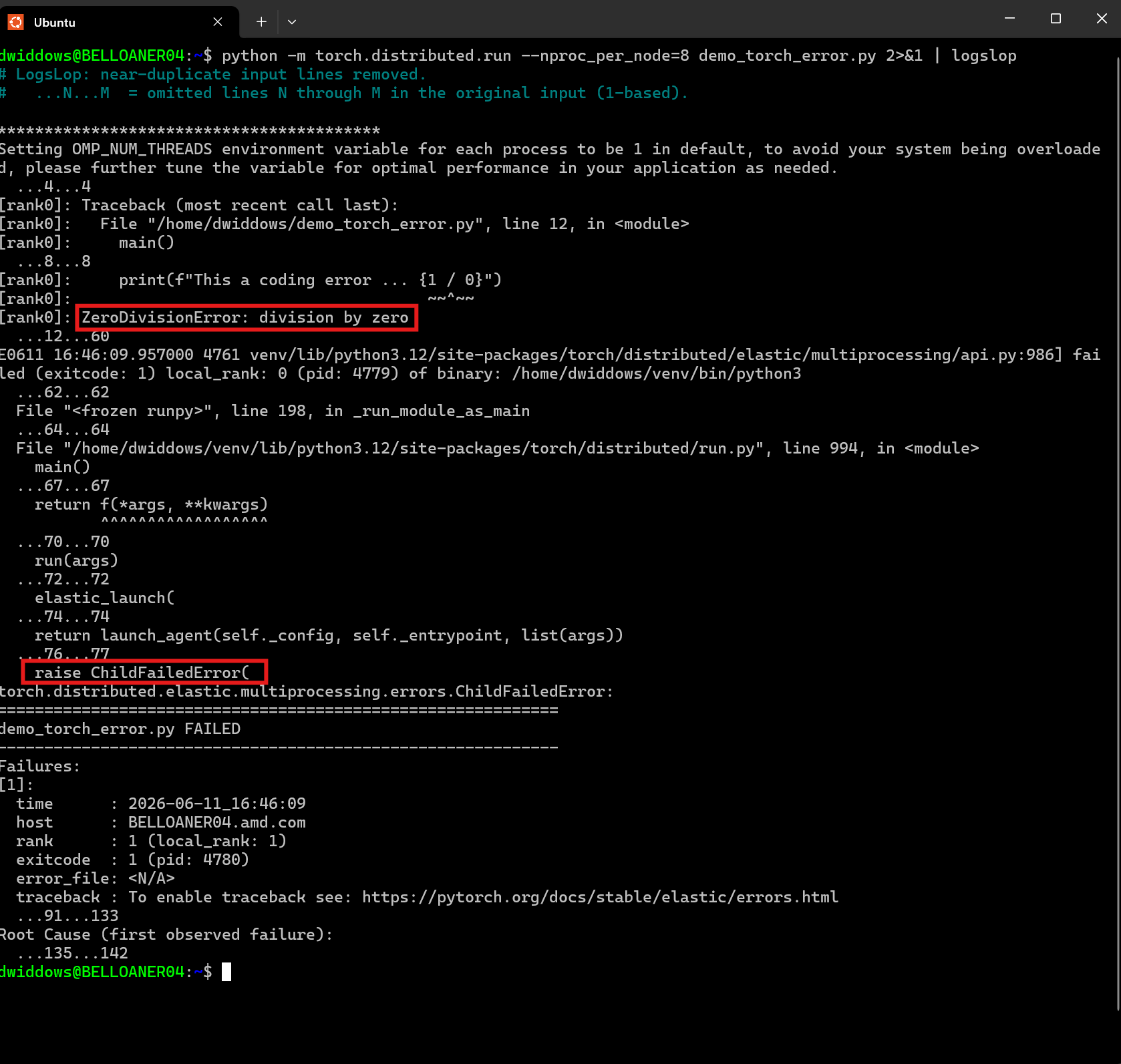Click the omitted lines marker '...135...142'
1121x1064 pixels.
coord(72,953)
